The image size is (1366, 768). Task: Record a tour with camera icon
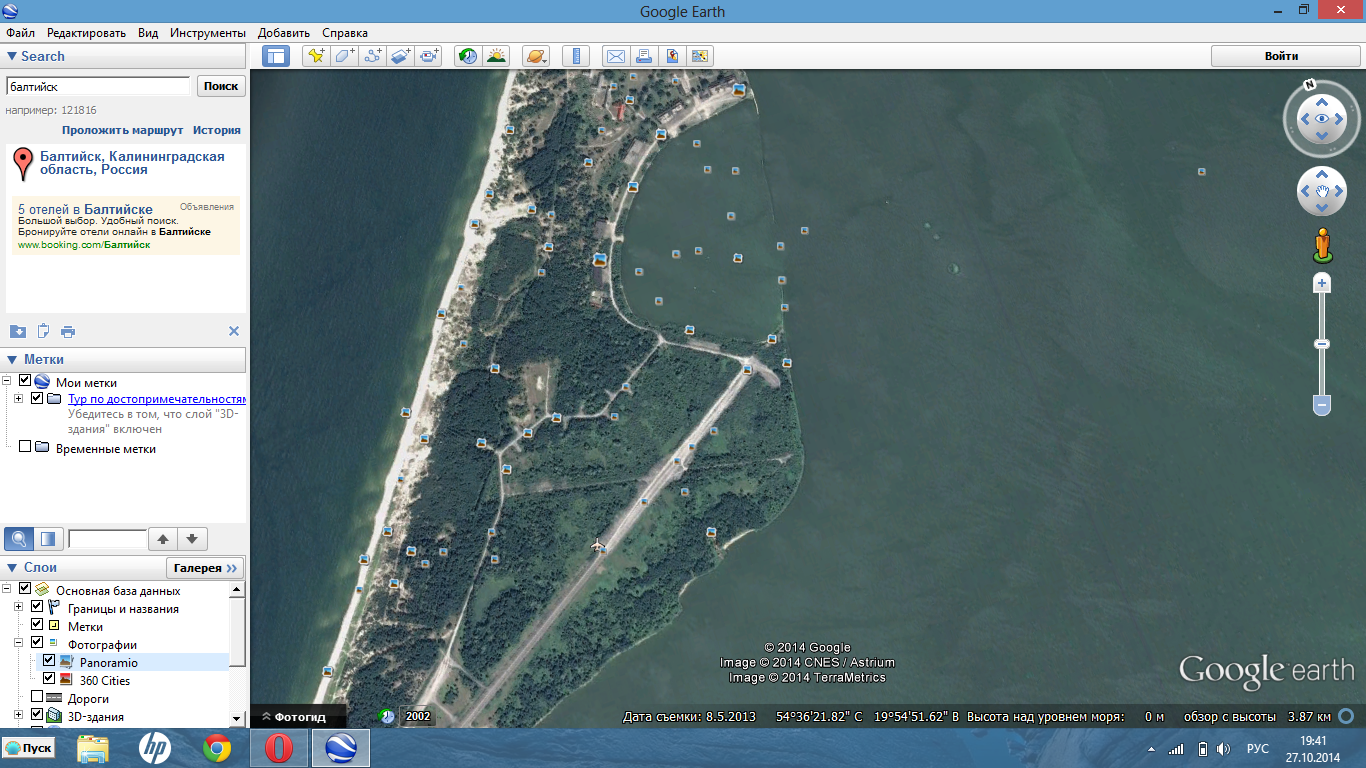(x=430, y=56)
